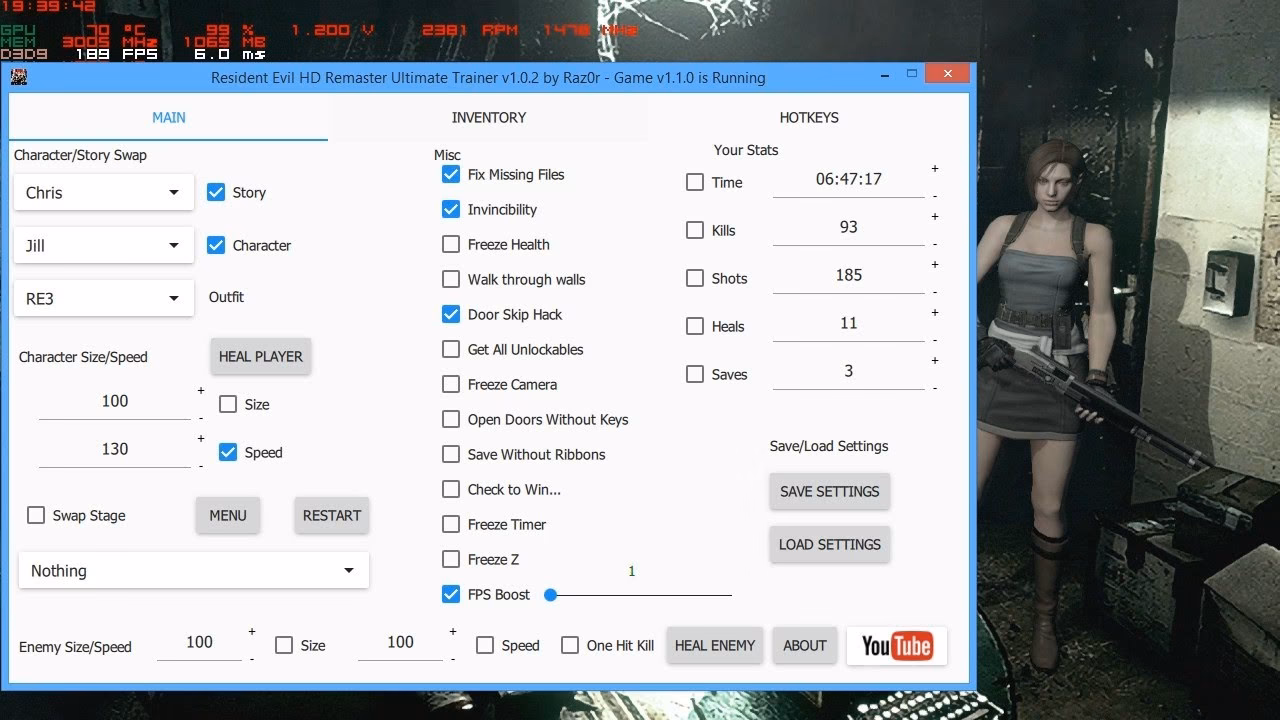Viewport: 1280px width, 720px height.
Task: Turn off Invincibility
Action: coord(451,209)
